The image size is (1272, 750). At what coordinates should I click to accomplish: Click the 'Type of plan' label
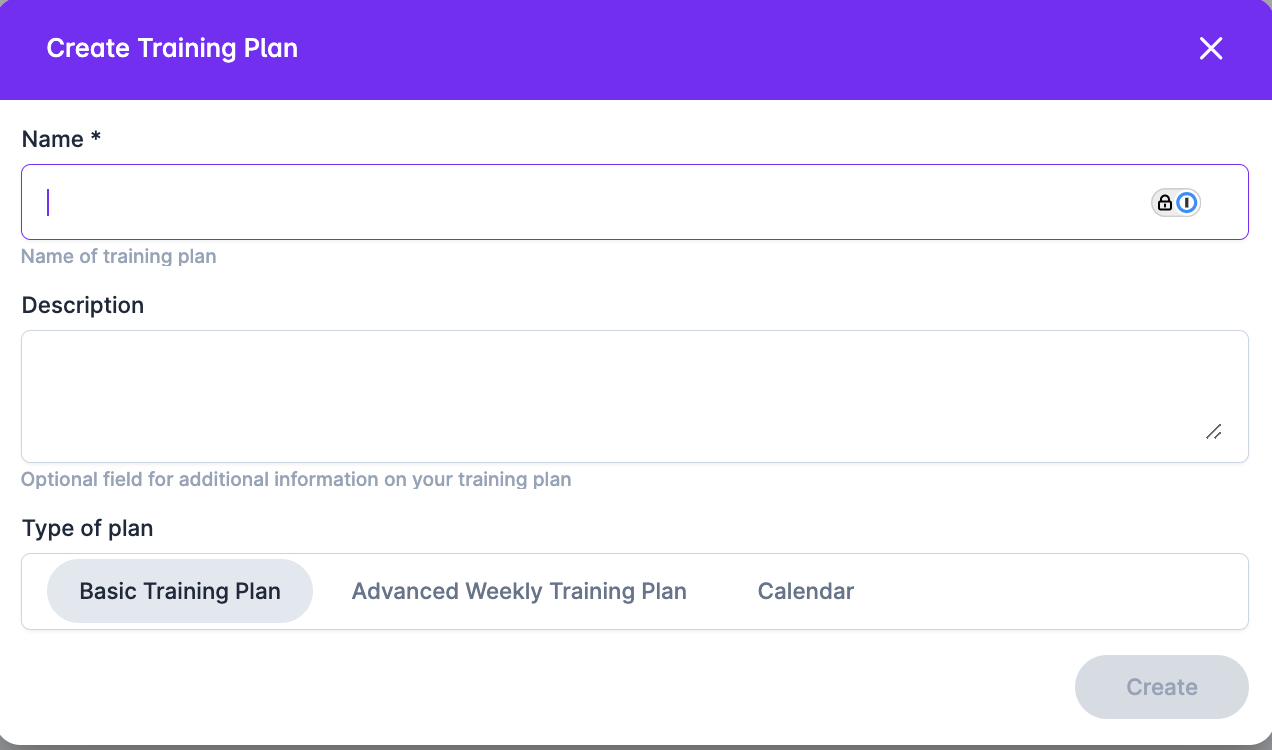pyautogui.click(x=87, y=528)
